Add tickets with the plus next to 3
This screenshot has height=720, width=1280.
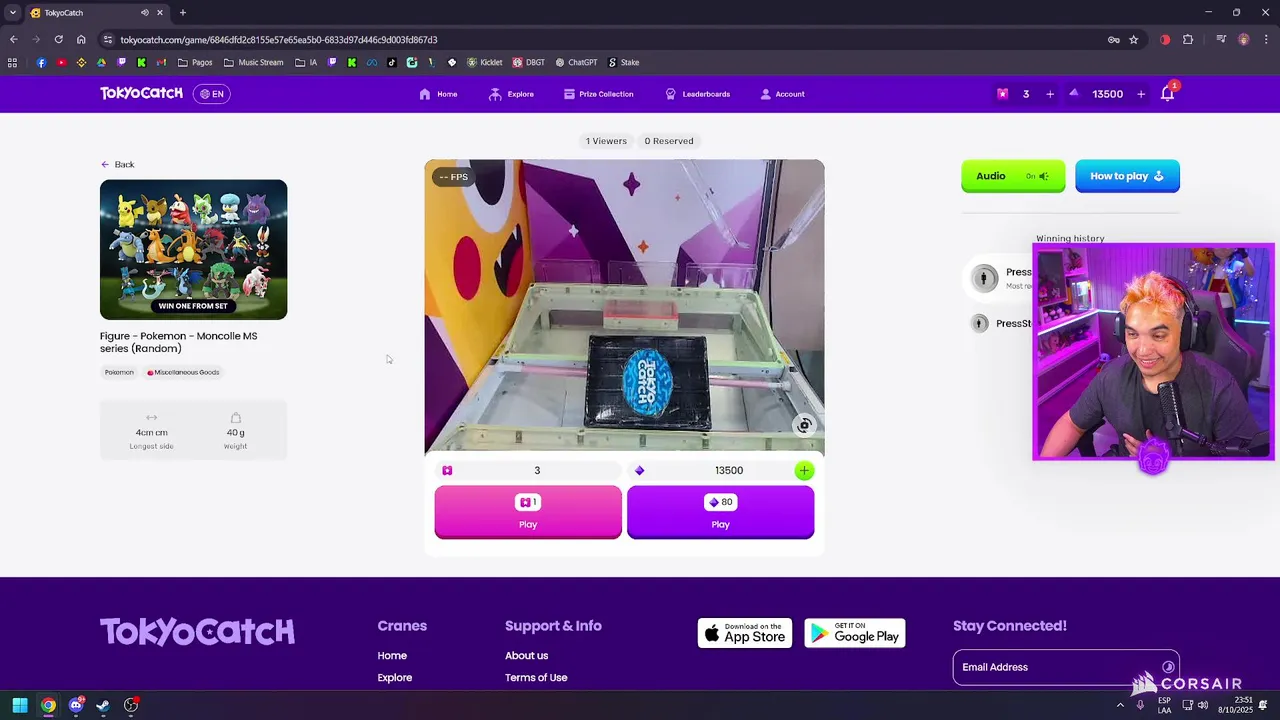tap(1050, 94)
